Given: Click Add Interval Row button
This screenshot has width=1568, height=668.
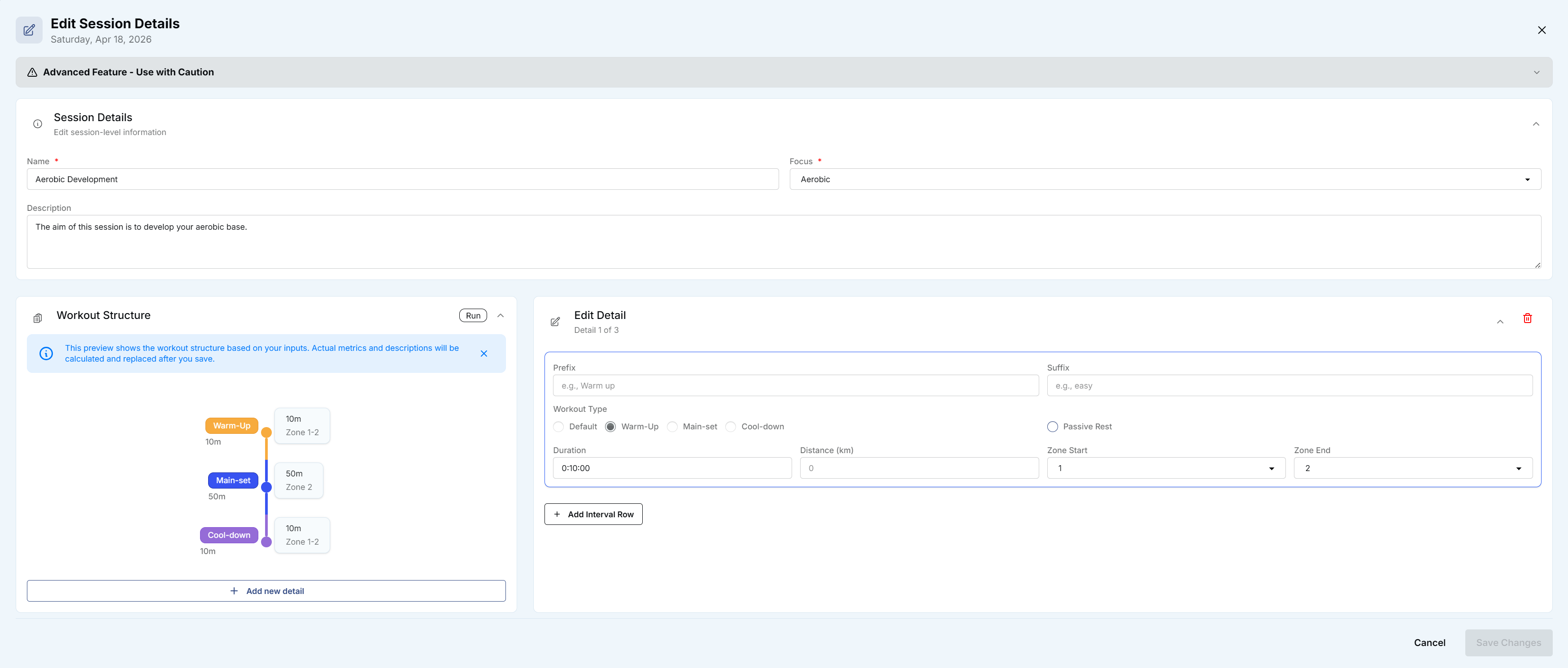Looking at the screenshot, I should [593, 514].
